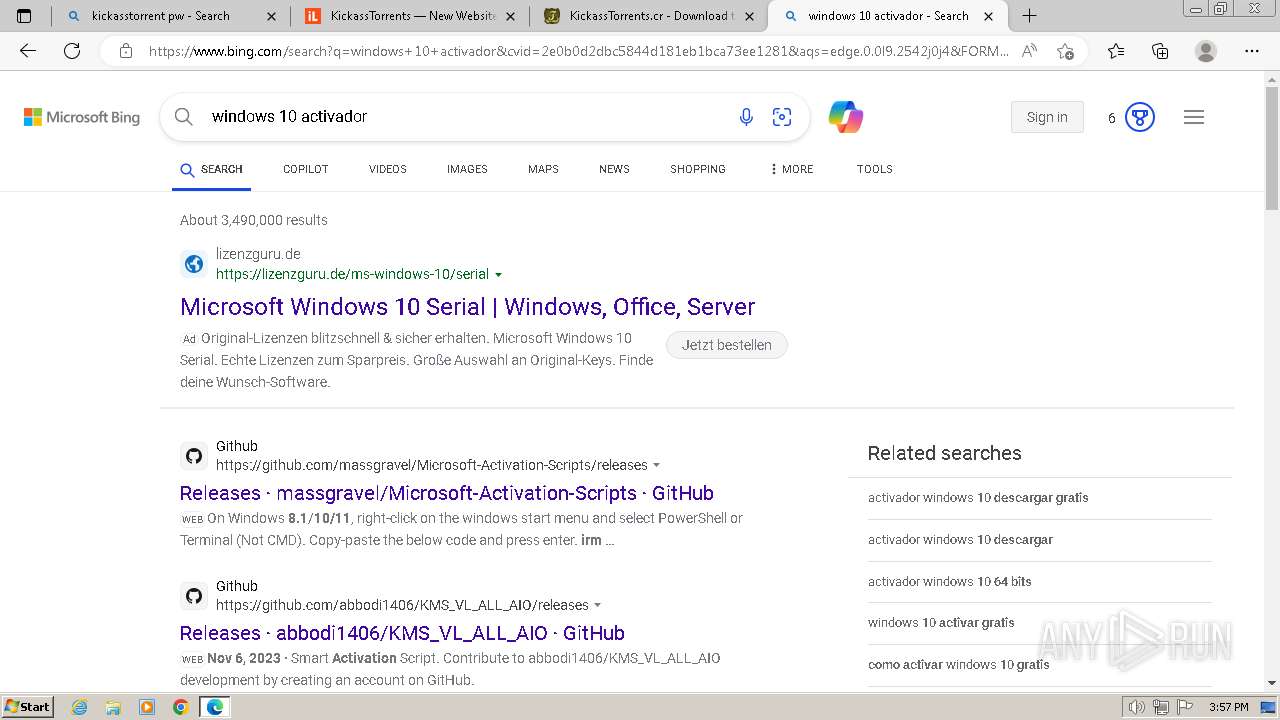
Task: Click the Sign in button
Action: [1047, 117]
